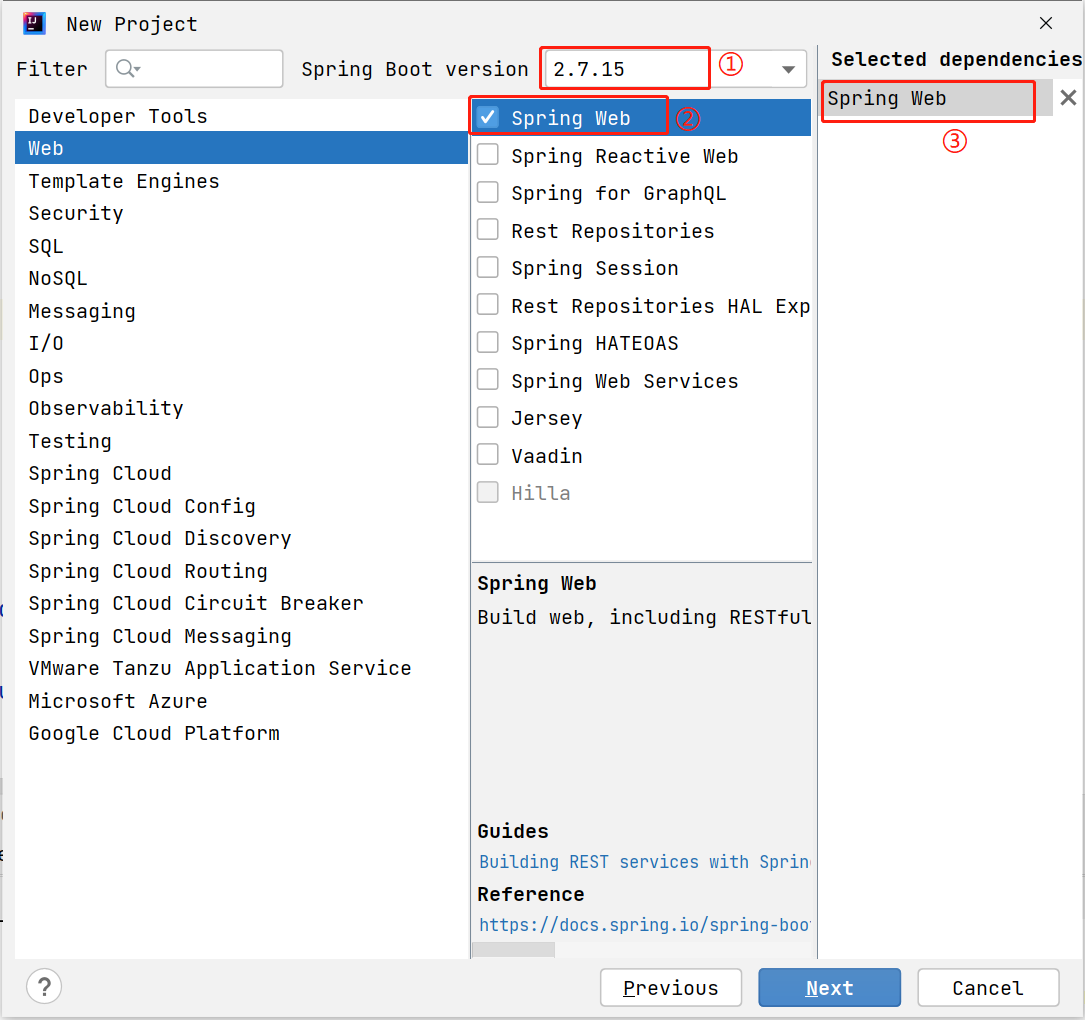Click the description pane horizontal scrollbar

[x=513, y=949]
